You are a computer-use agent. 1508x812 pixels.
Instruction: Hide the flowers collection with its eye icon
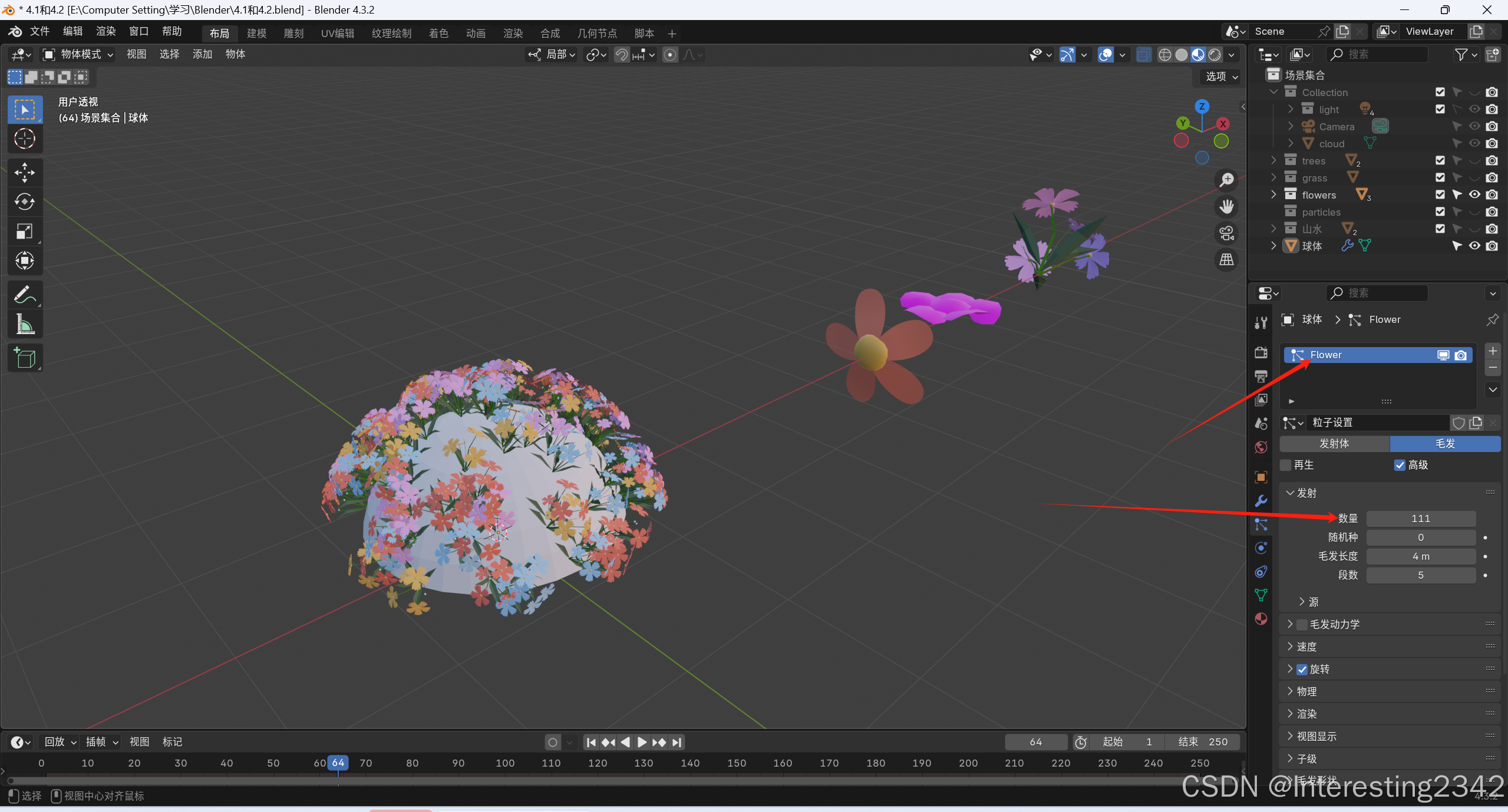[1474, 195]
